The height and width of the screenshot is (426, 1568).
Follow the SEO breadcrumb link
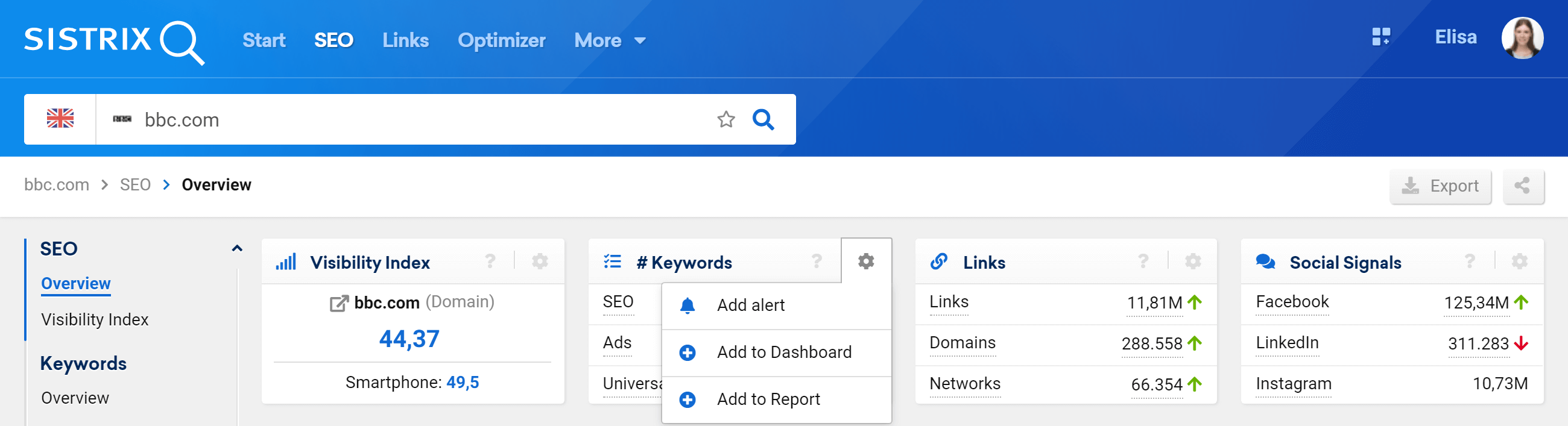135,184
